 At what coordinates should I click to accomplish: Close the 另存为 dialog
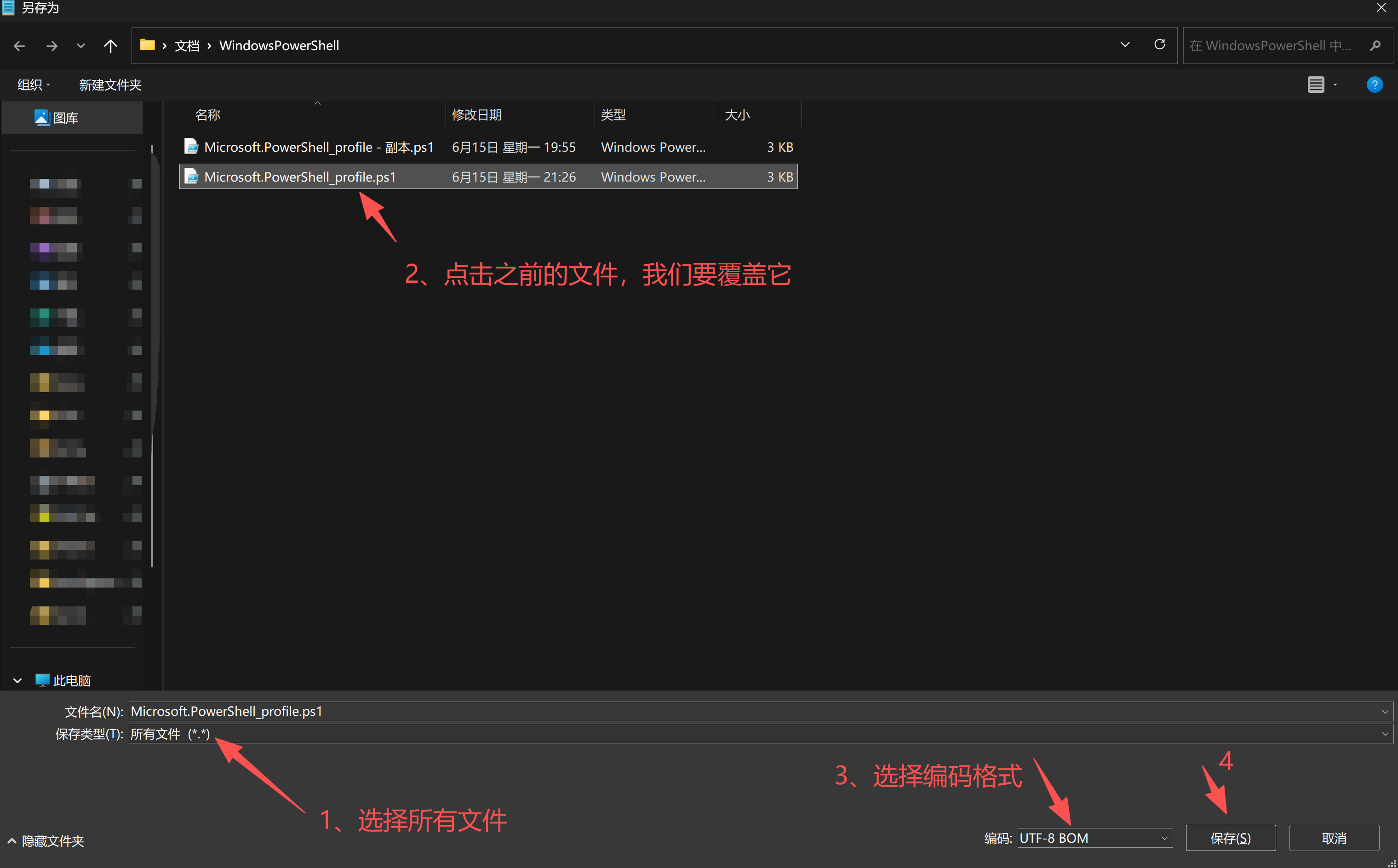pos(1381,7)
